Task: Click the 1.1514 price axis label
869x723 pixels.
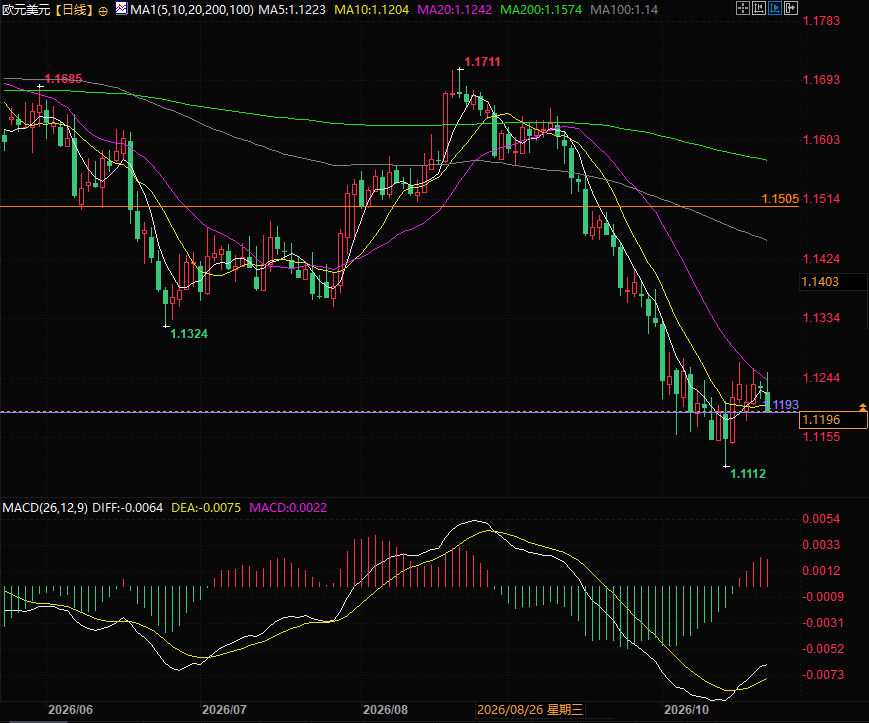Action: click(821, 199)
